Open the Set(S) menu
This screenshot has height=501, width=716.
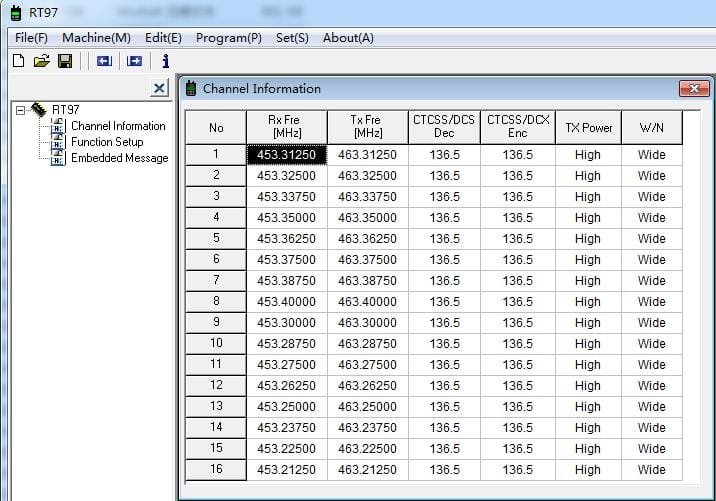coord(292,37)
